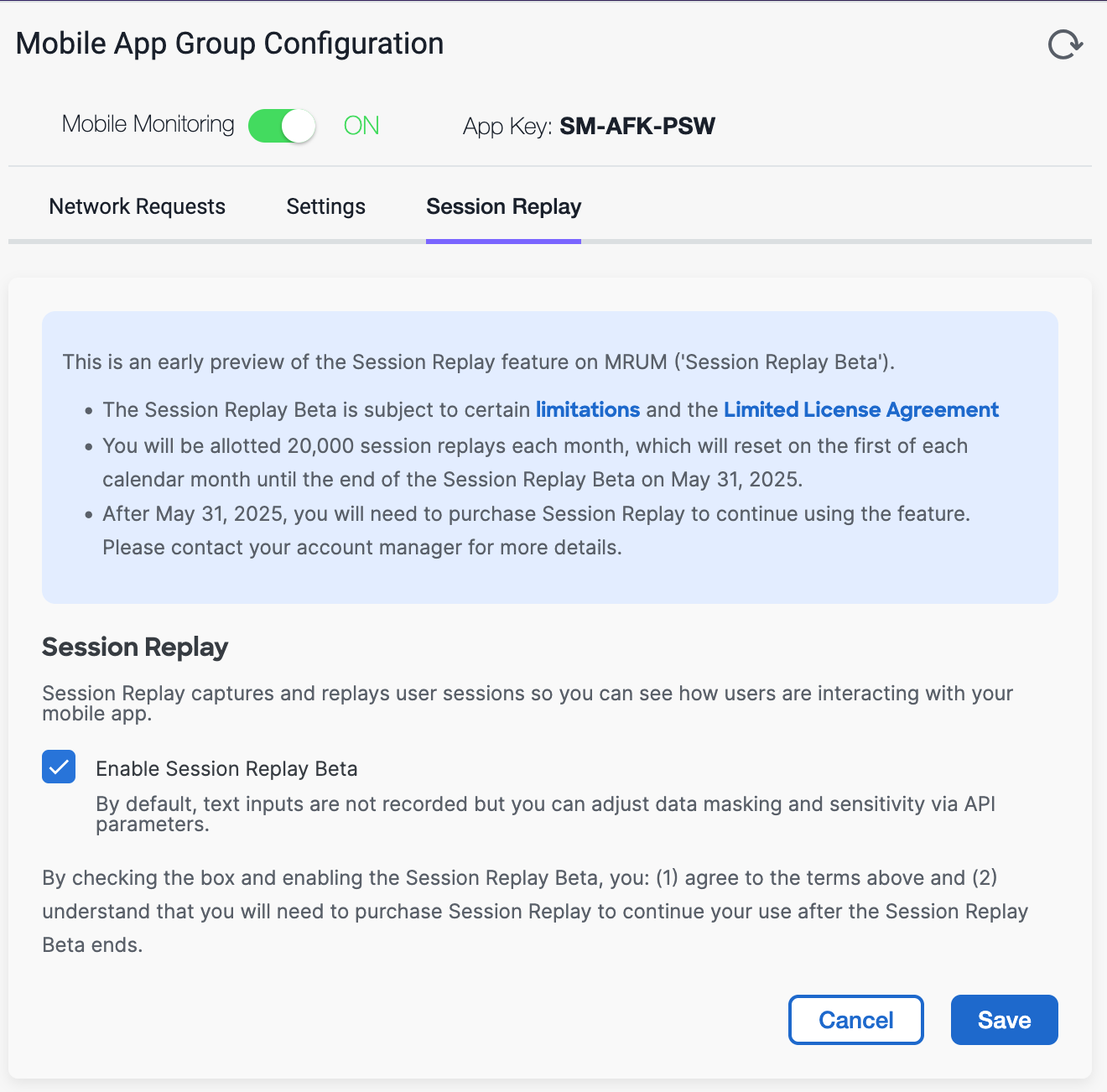
Task: Click the bold Session Replay section heading
Action: click(135, 647)
